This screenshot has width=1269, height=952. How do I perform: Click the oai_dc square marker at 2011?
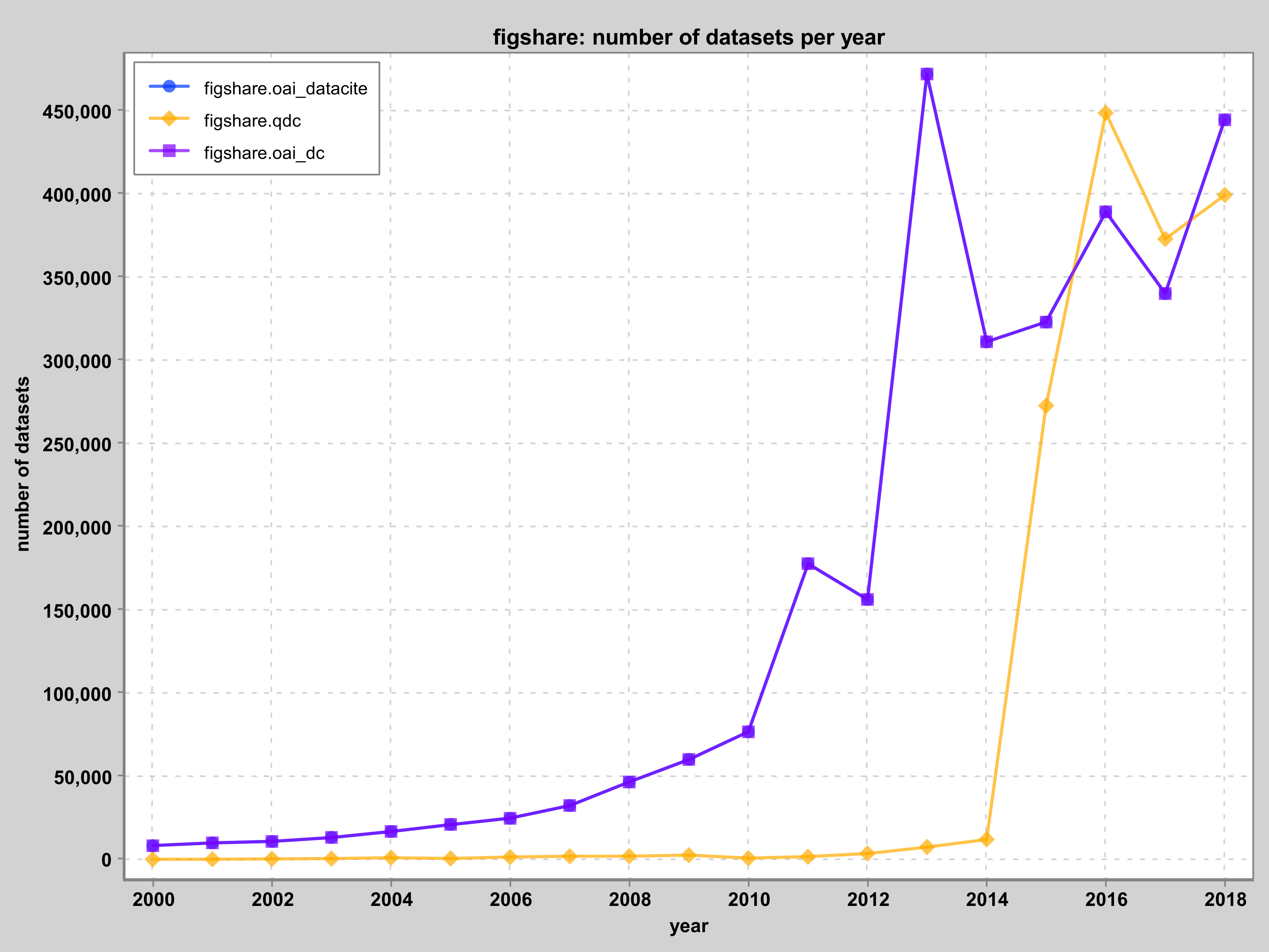(808, 564)
